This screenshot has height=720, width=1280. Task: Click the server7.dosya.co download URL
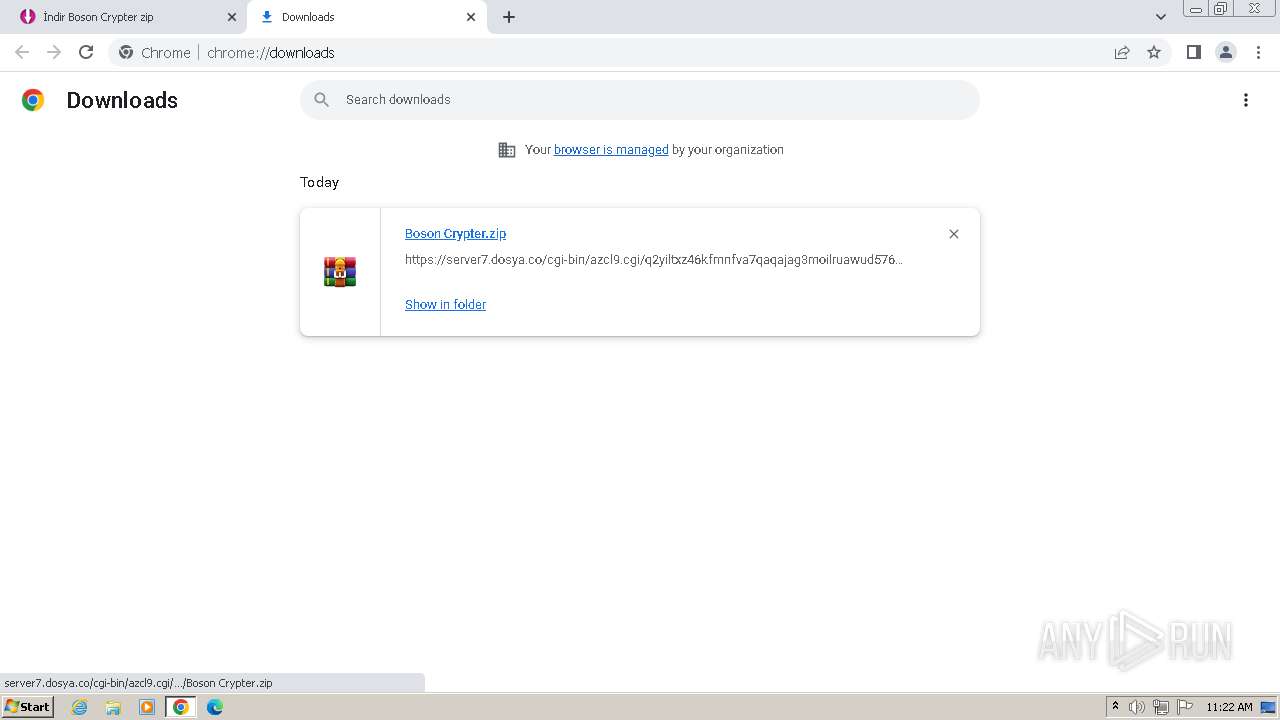click(654, 260)
